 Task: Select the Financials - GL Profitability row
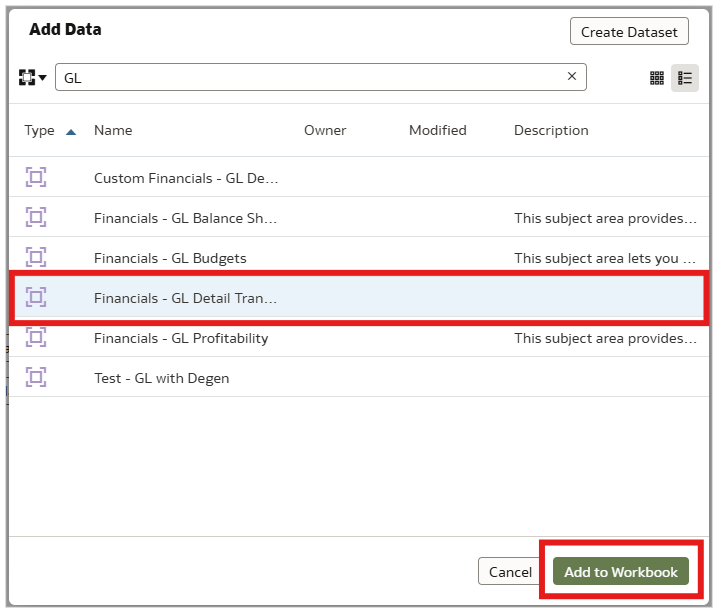[181, 338]
